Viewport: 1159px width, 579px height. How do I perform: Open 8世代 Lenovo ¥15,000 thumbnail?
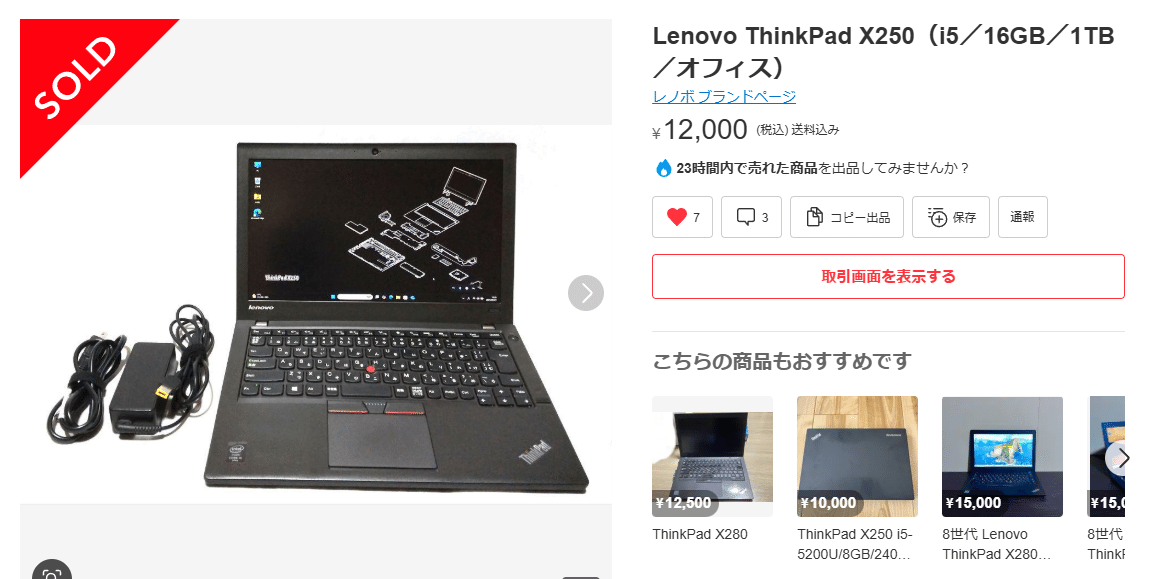tap(1002, 456)
